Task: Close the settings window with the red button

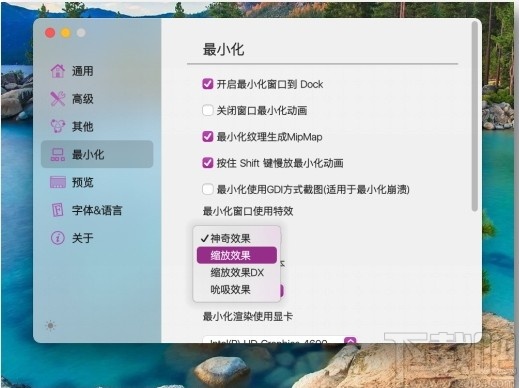Action: pos(50,33)
